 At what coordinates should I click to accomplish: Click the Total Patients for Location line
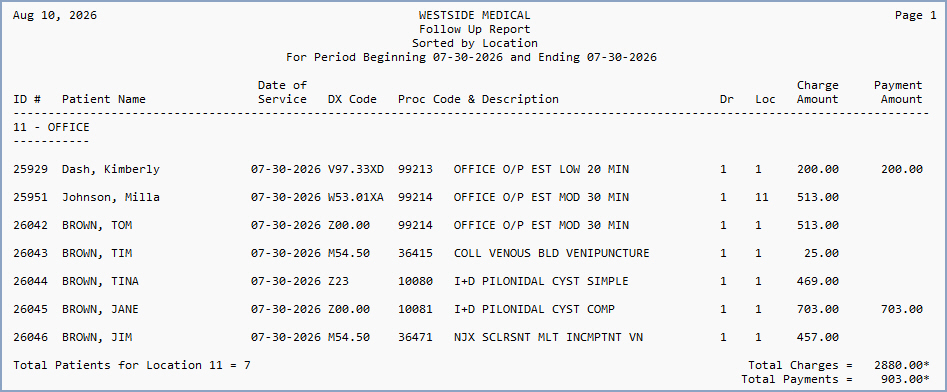tap(132, 365)
